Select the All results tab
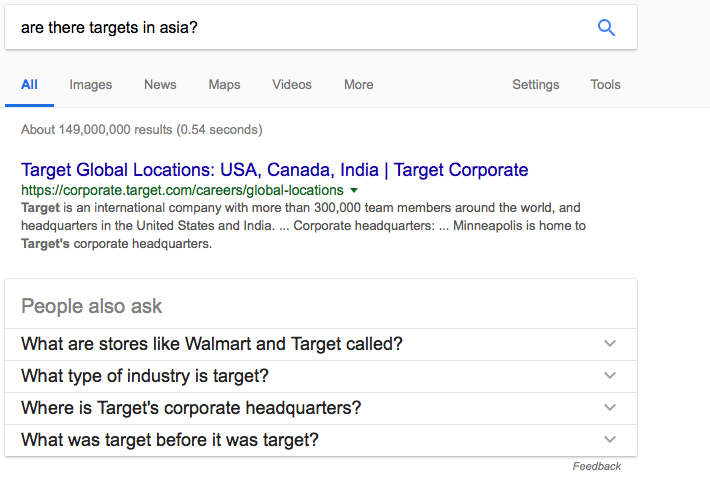This screenshot has height=483, width=710. pos(29,85)
